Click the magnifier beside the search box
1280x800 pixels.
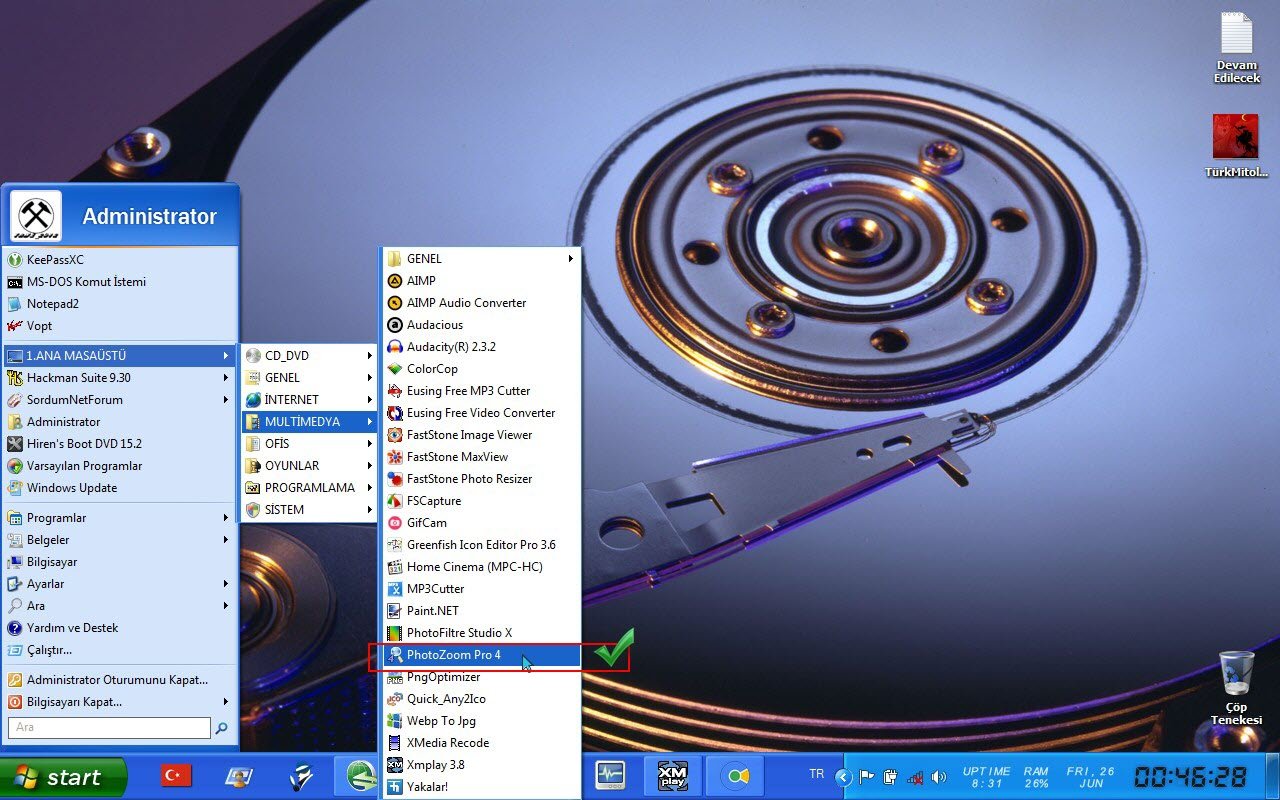tap(222, 728)
